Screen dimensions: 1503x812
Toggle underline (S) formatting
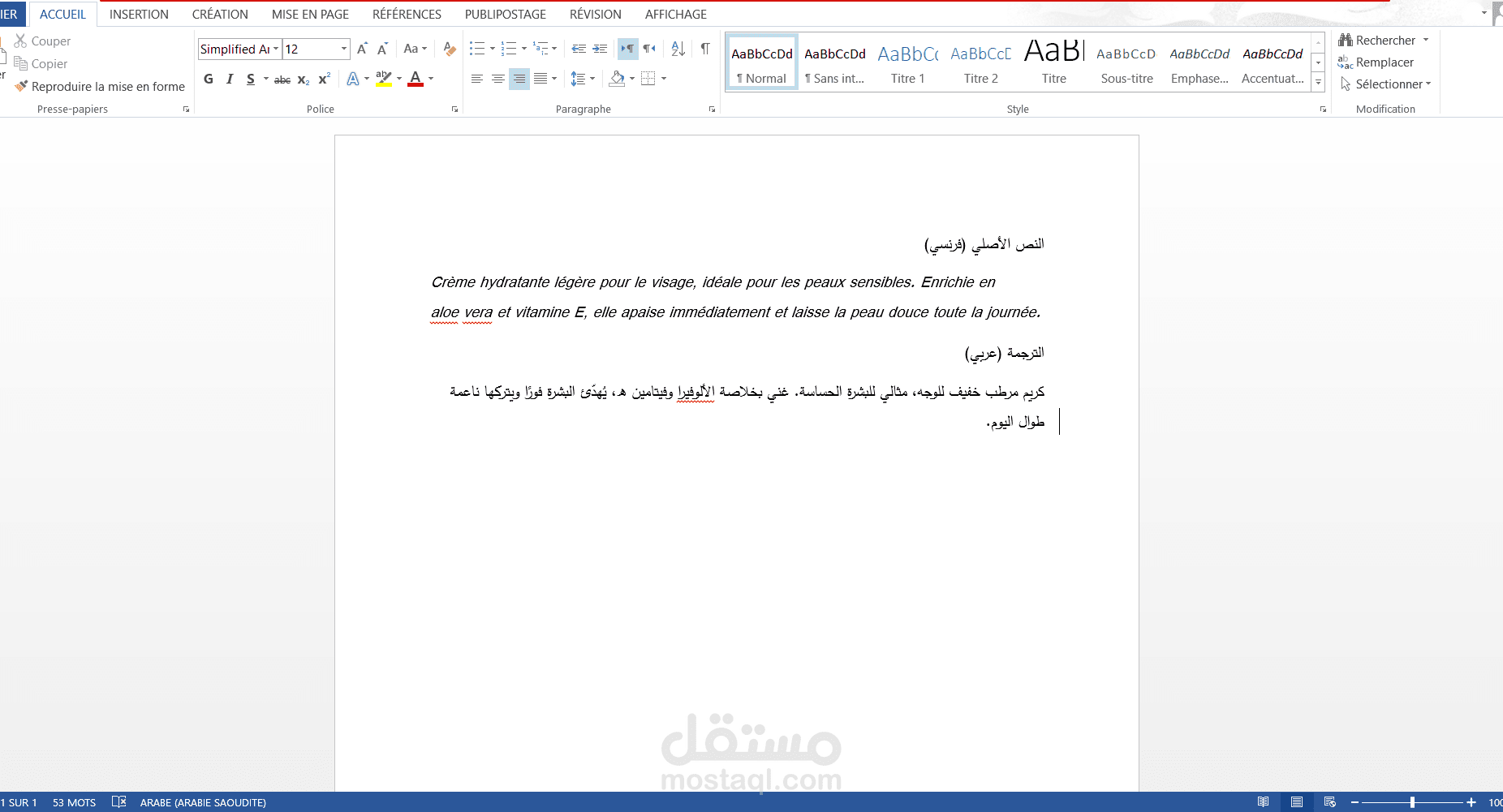coord(251,79)
